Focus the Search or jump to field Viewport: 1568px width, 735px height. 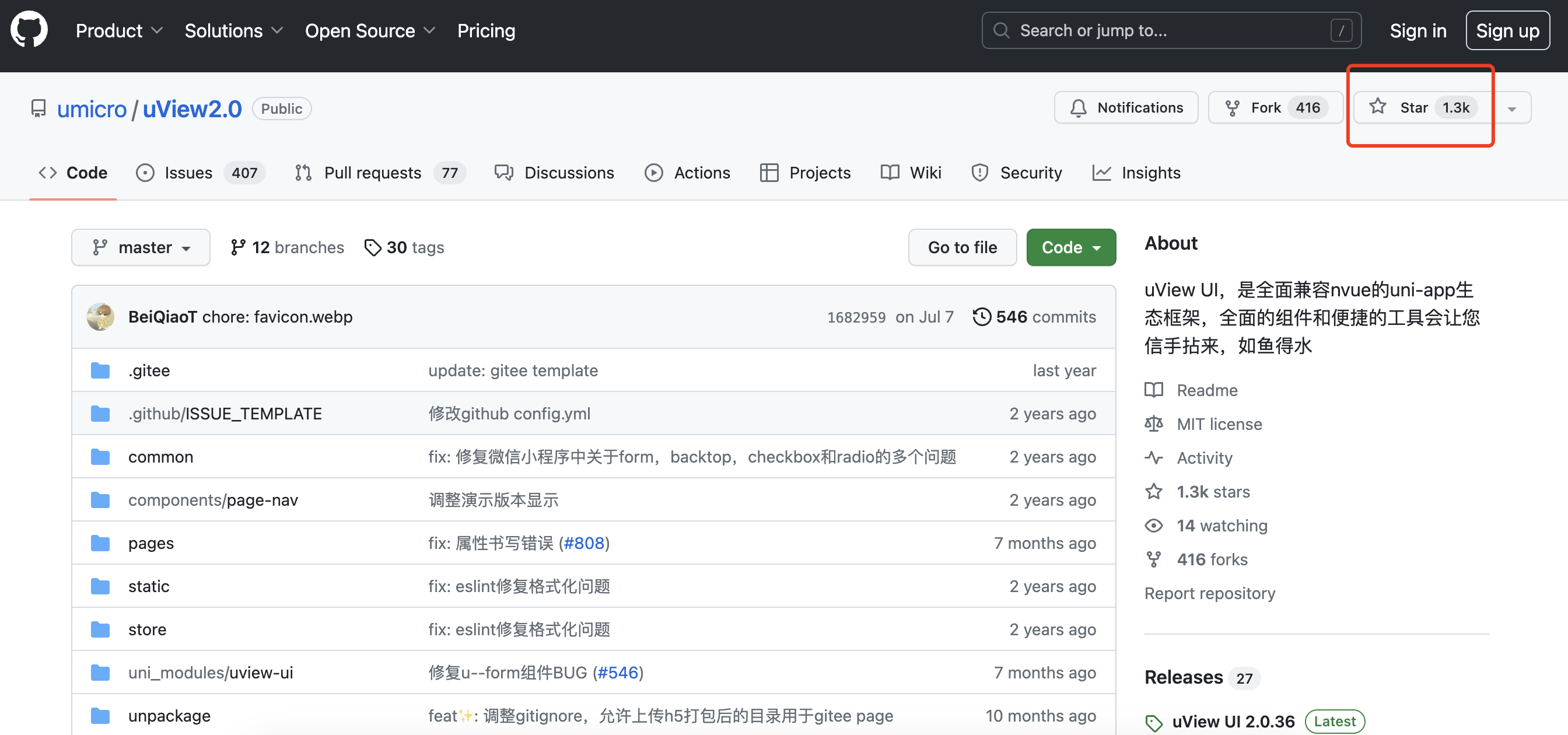click(1171, 30)
